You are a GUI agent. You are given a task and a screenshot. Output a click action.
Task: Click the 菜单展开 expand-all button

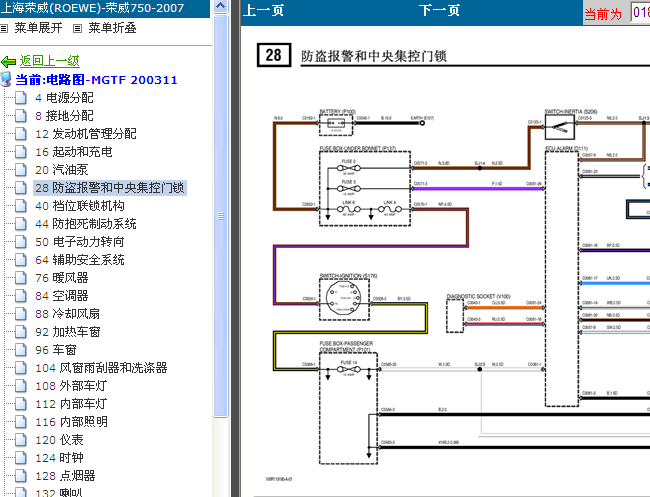click(x=38, y=28)
